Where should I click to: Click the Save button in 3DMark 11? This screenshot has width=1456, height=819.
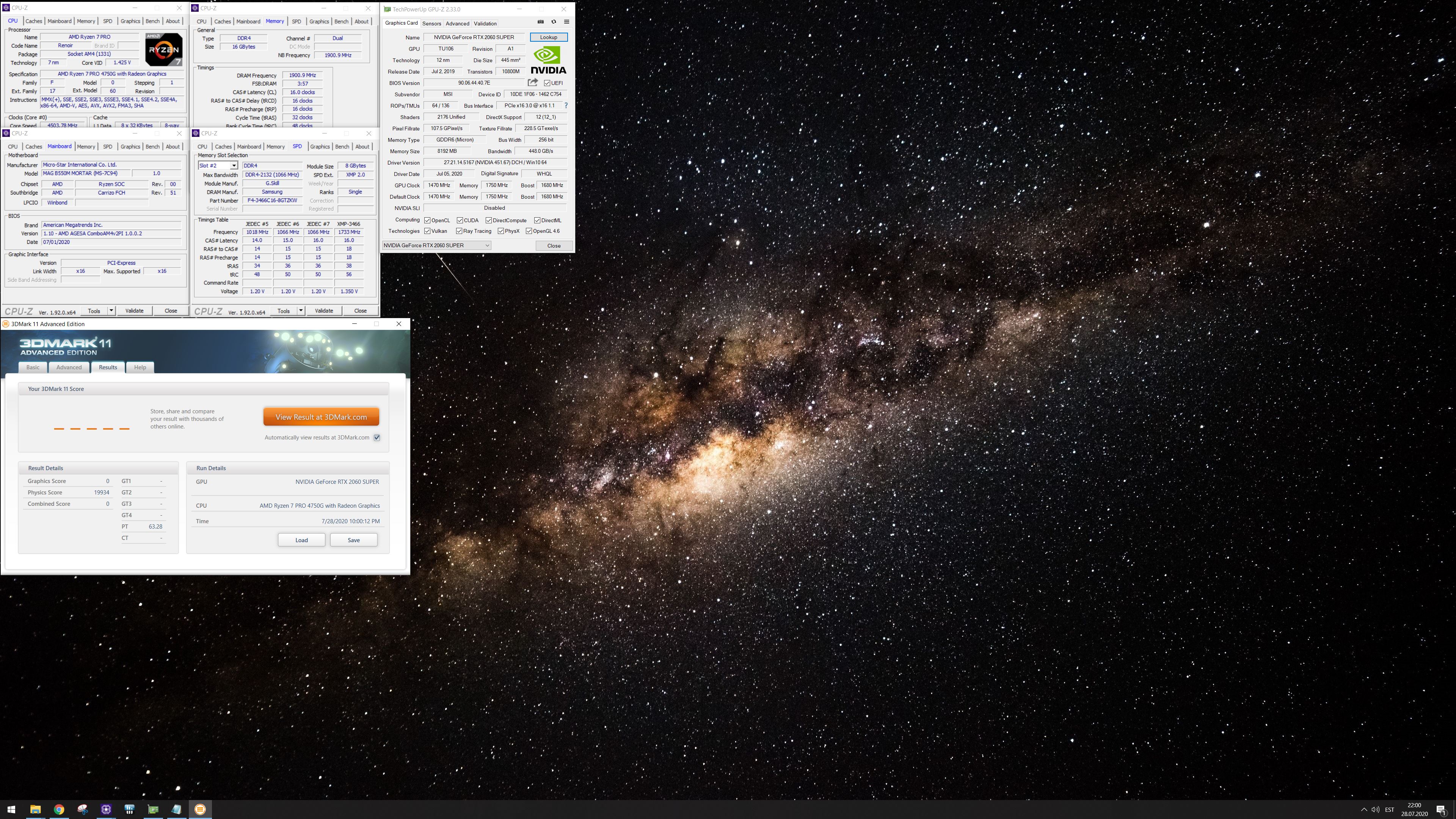pos(353,540)
